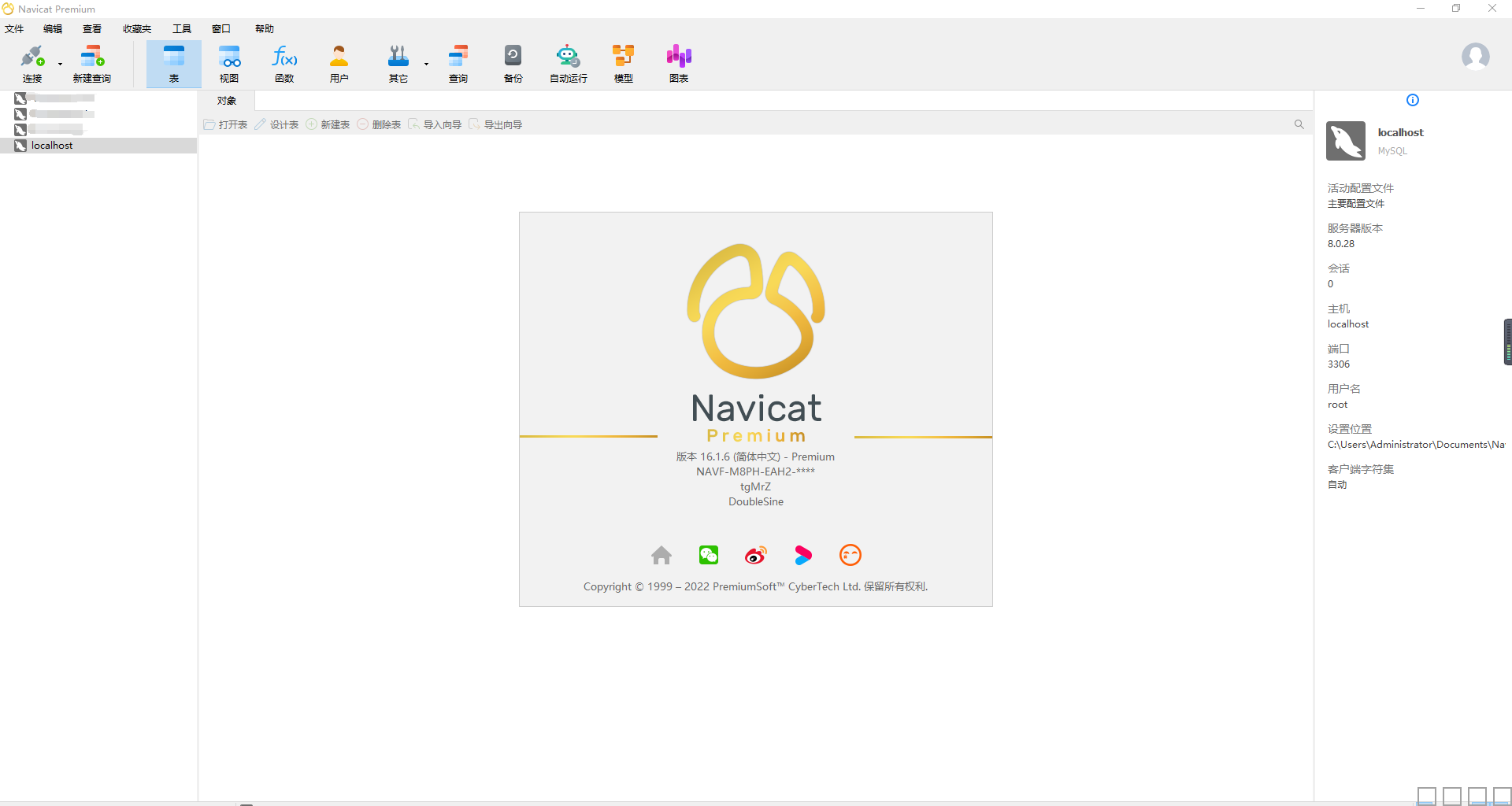This screenshot has width=1512, height=806.
Task: Open the 备份 backup tool
Action: [x=513, y=64]
